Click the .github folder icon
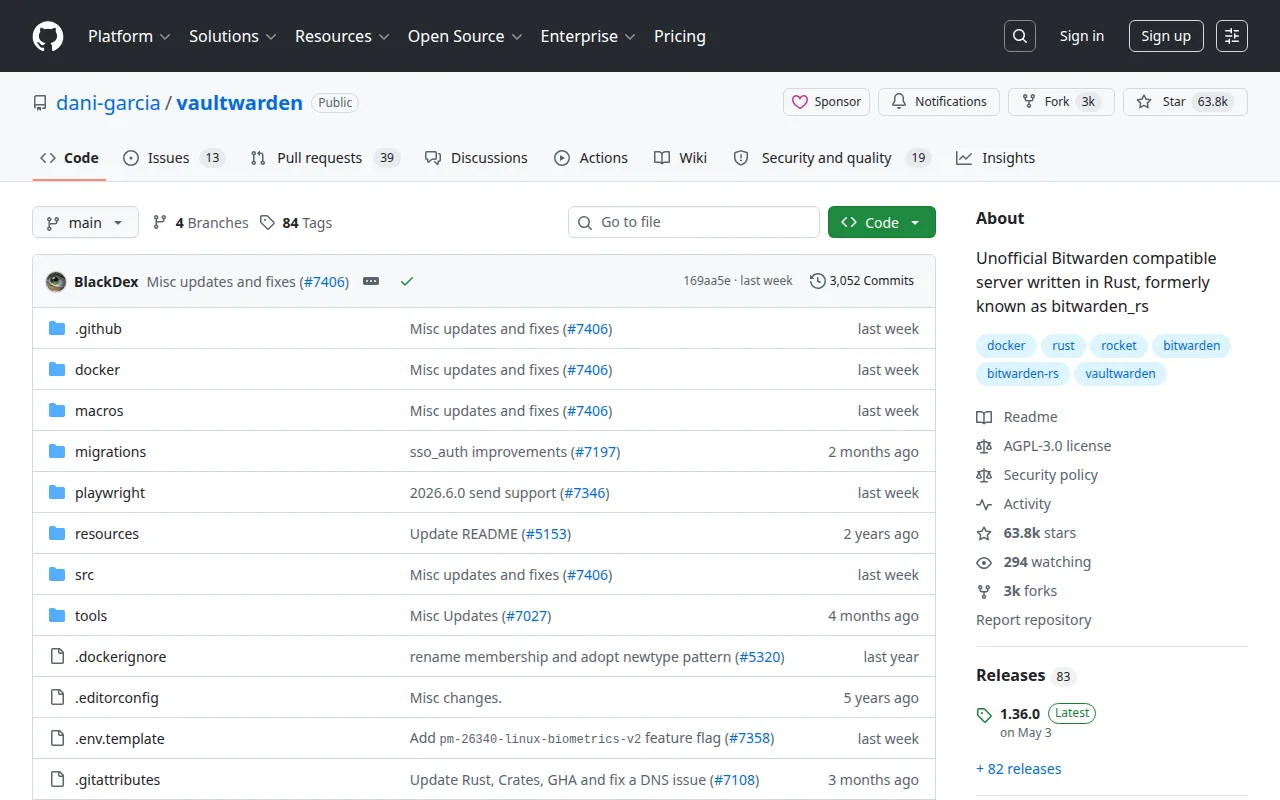The image size is (1280, 800). pos(57,329)
